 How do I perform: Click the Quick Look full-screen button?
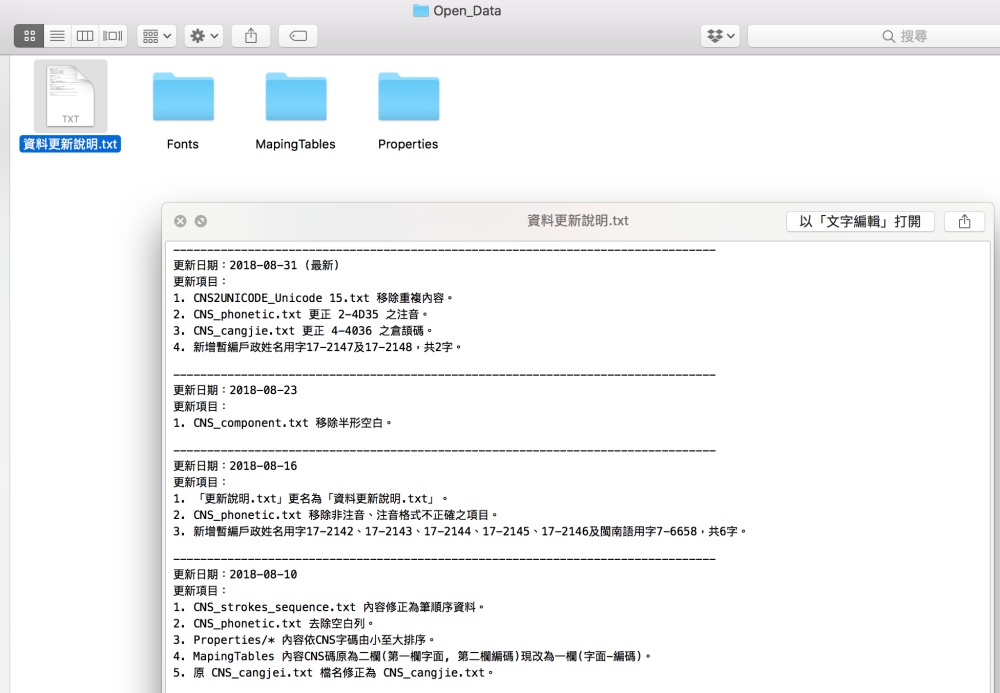[x=201, y=221]
